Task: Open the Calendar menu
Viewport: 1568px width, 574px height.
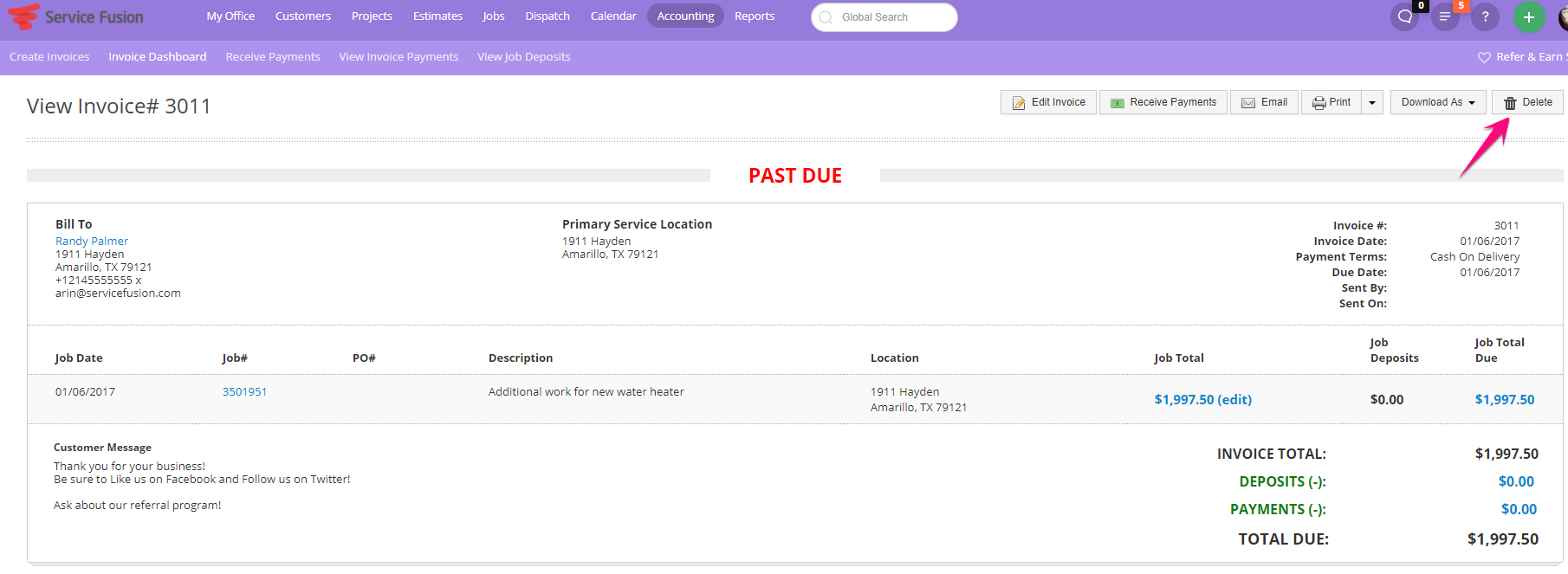Action: pos(613,16)
